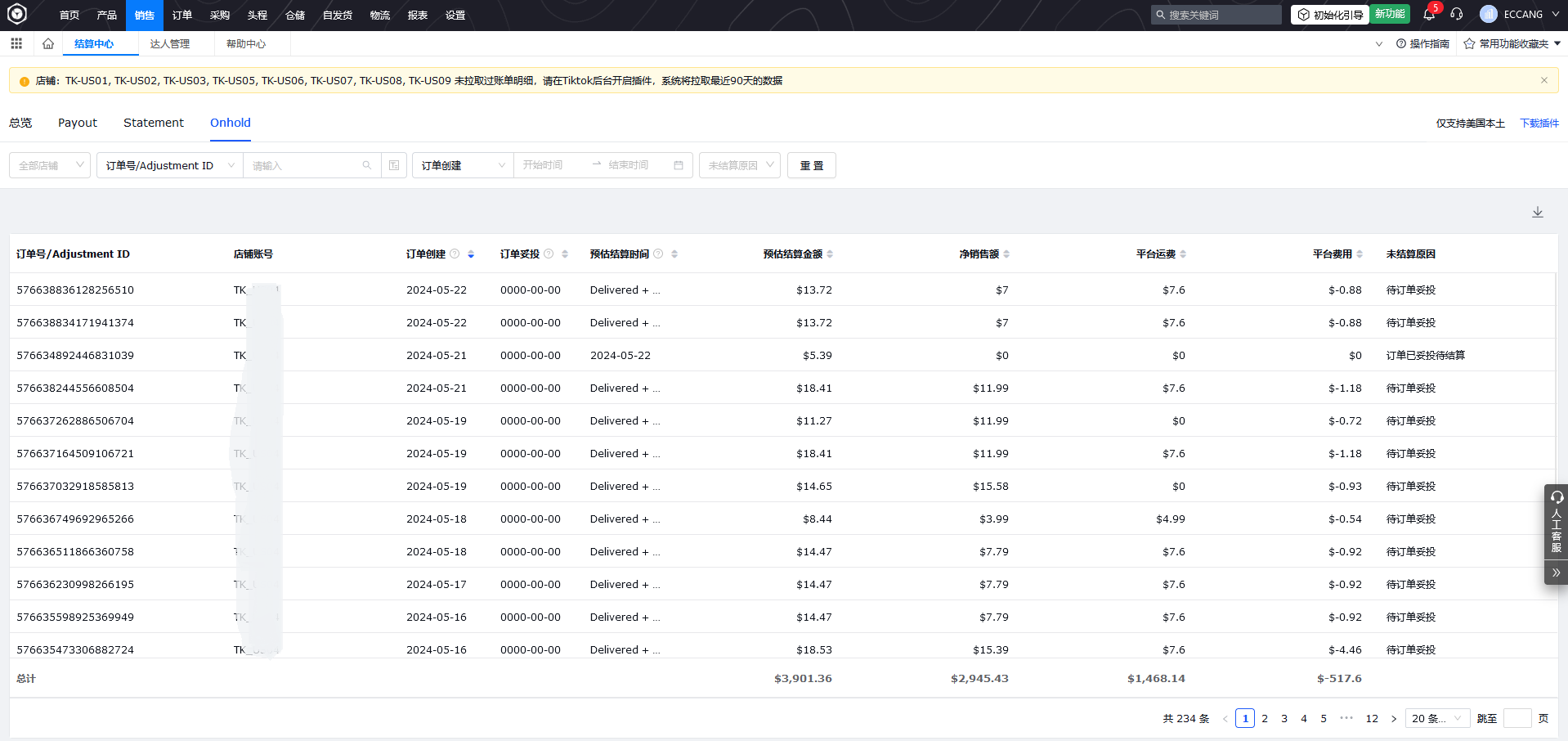Click the ECCANG user avatar icon
1568x741 pixels.
tap(1489, 14)
